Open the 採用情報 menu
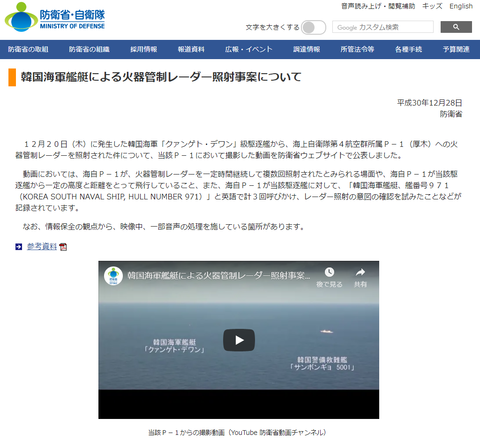 coord(143,49)
